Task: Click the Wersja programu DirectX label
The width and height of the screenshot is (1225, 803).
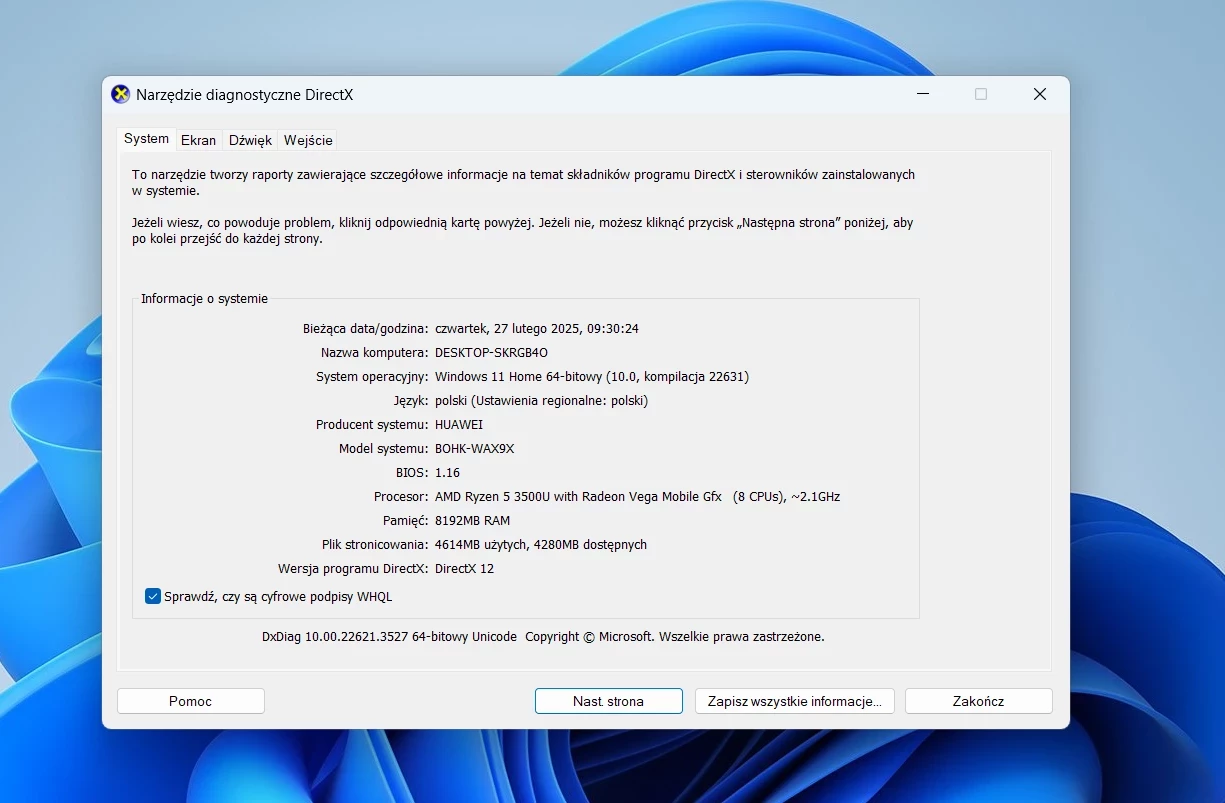Action: 353,568
